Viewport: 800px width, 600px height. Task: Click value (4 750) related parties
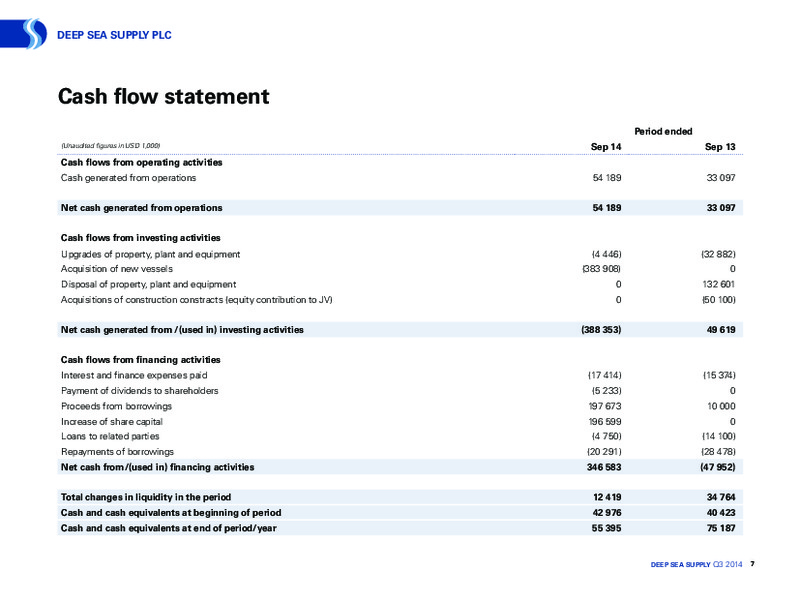[x=607, y=436]
